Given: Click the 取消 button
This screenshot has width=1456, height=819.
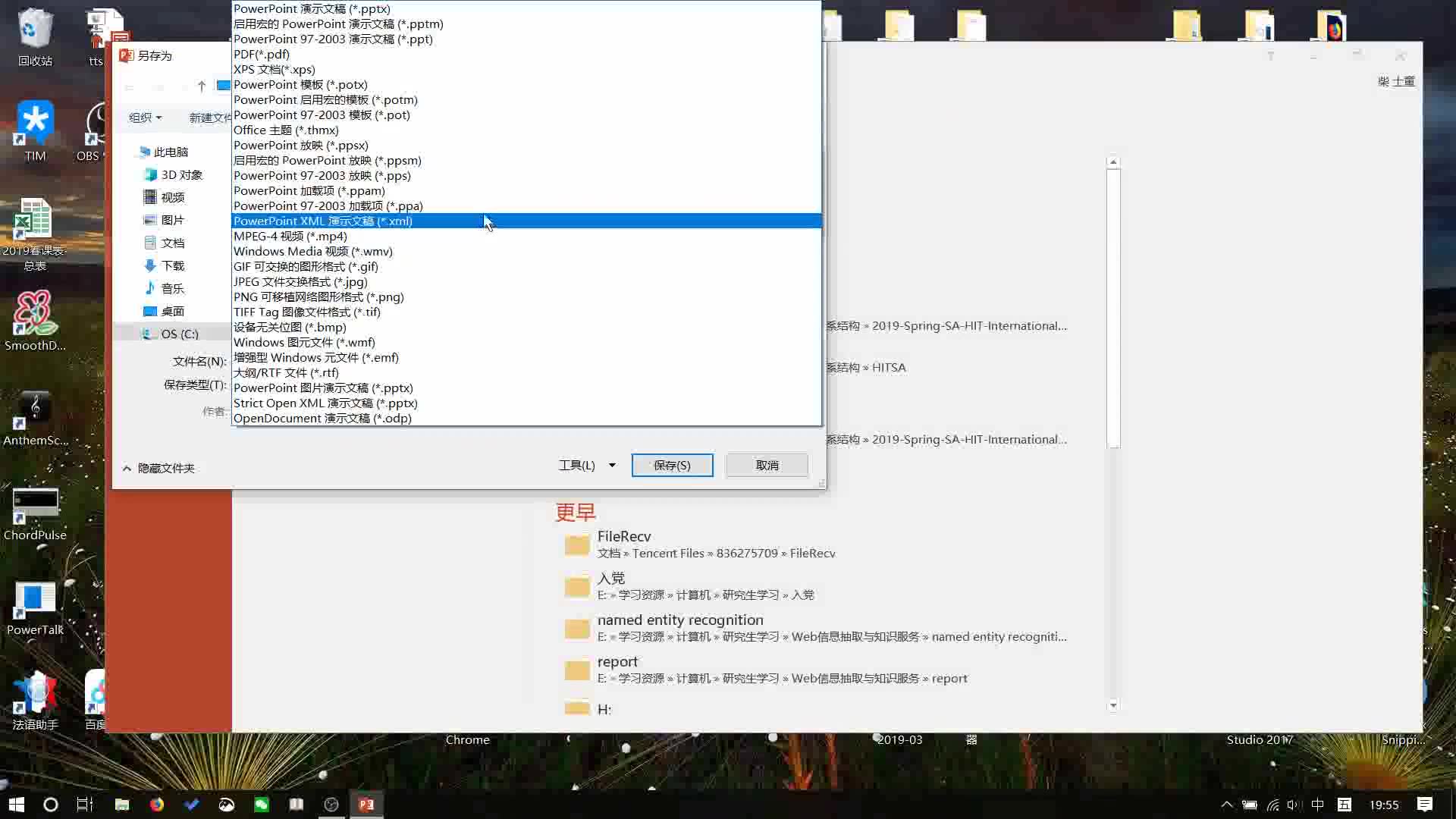Looking at the screenshot, I should (767, 465).
